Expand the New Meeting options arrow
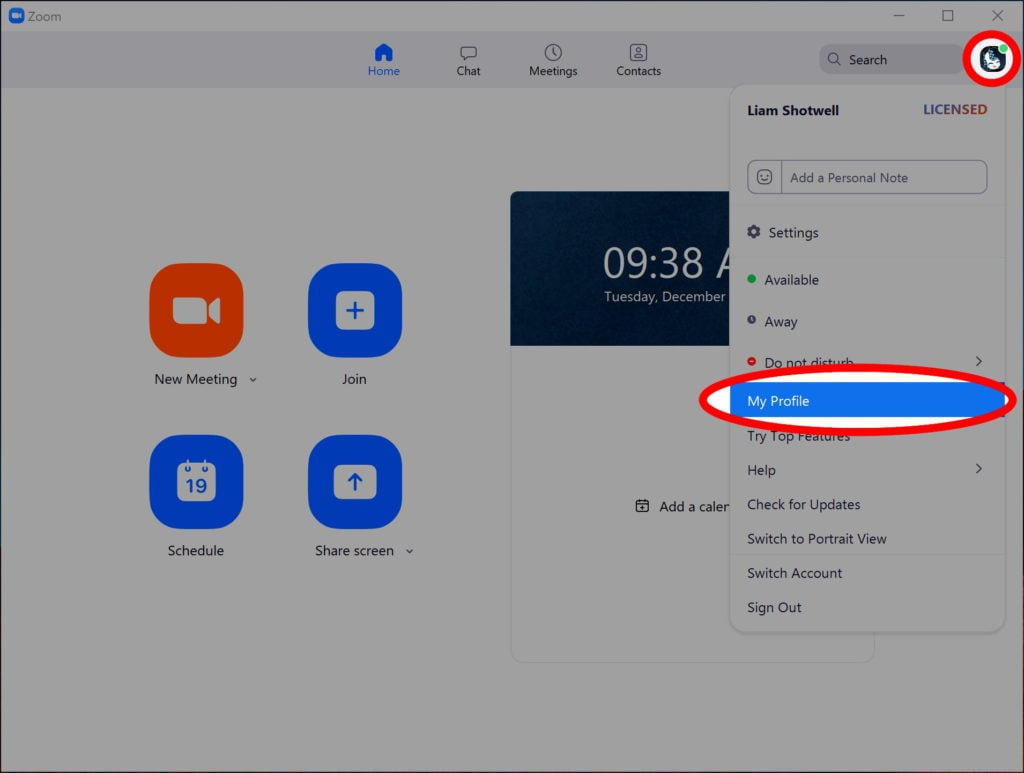This screenshot has height=773, width=1024. click(253, 380)
